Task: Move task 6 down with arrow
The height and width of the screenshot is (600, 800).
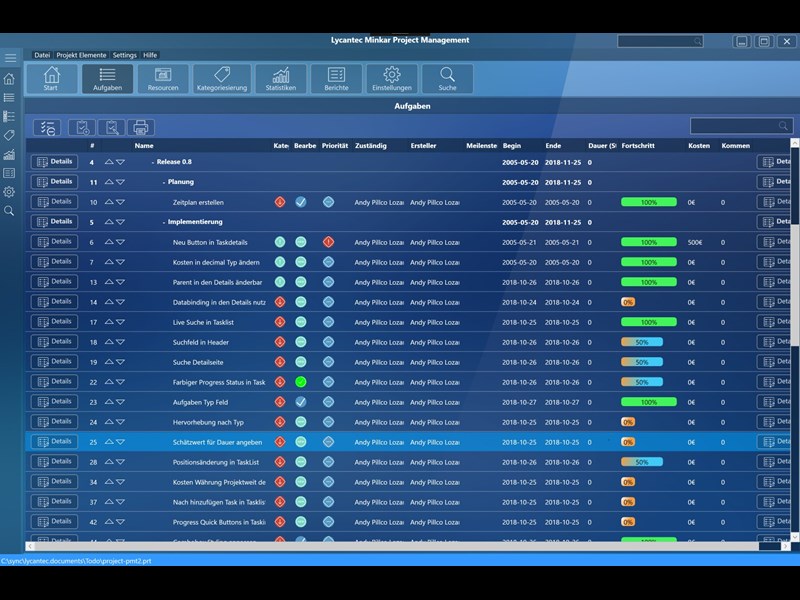Action: click(120, 242)
